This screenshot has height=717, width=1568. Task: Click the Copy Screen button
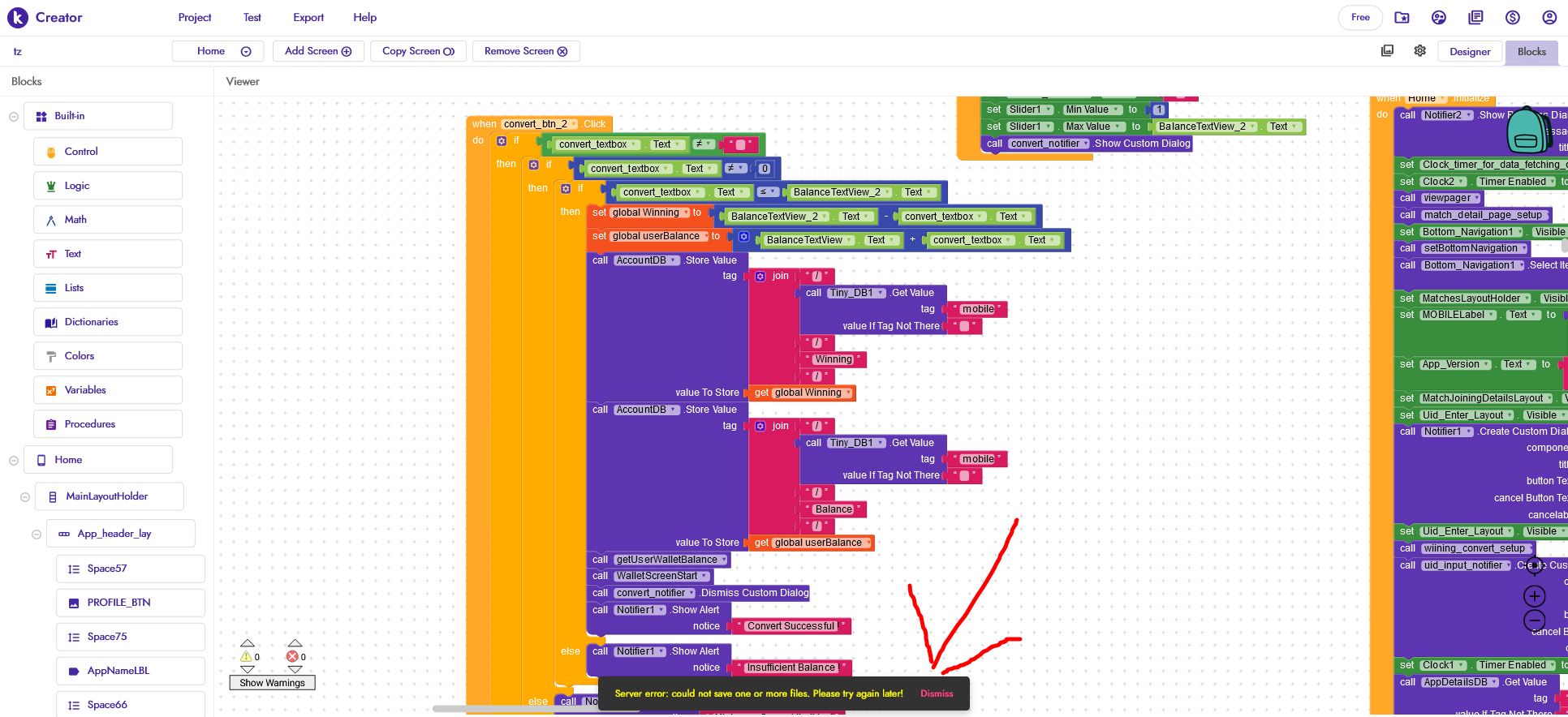[418, 51]
